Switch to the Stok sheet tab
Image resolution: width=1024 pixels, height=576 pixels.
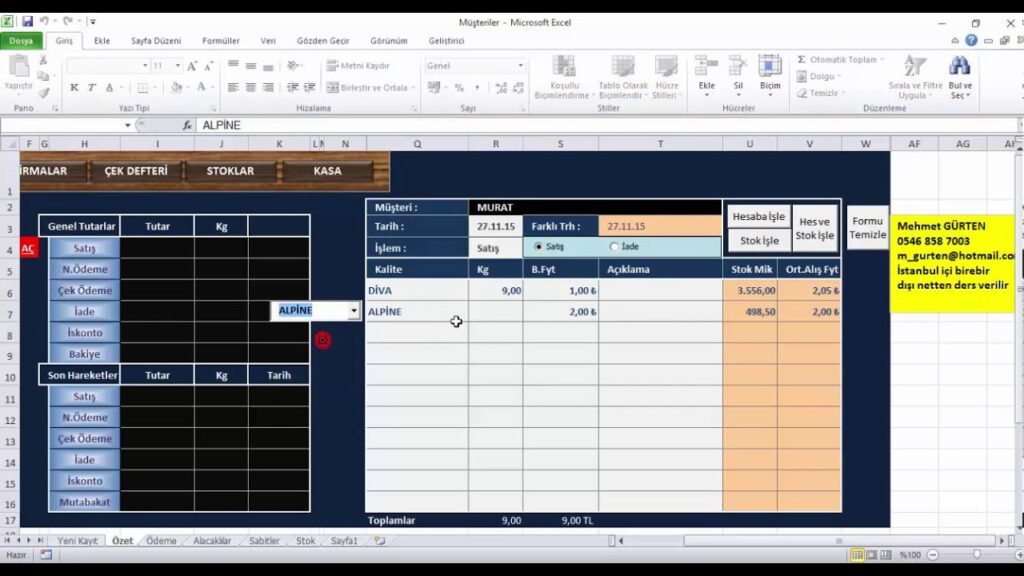pos(305,541)
